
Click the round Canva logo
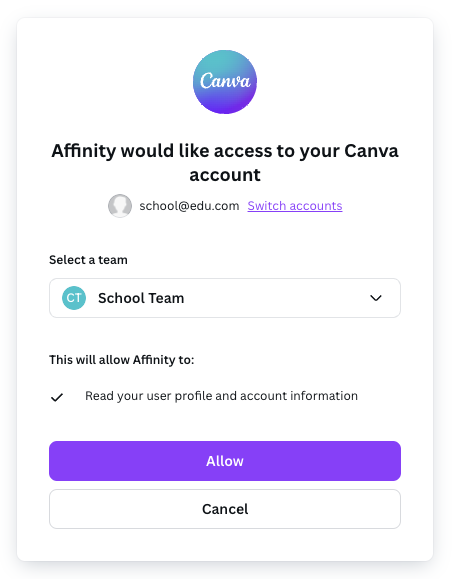click(225, 82)
